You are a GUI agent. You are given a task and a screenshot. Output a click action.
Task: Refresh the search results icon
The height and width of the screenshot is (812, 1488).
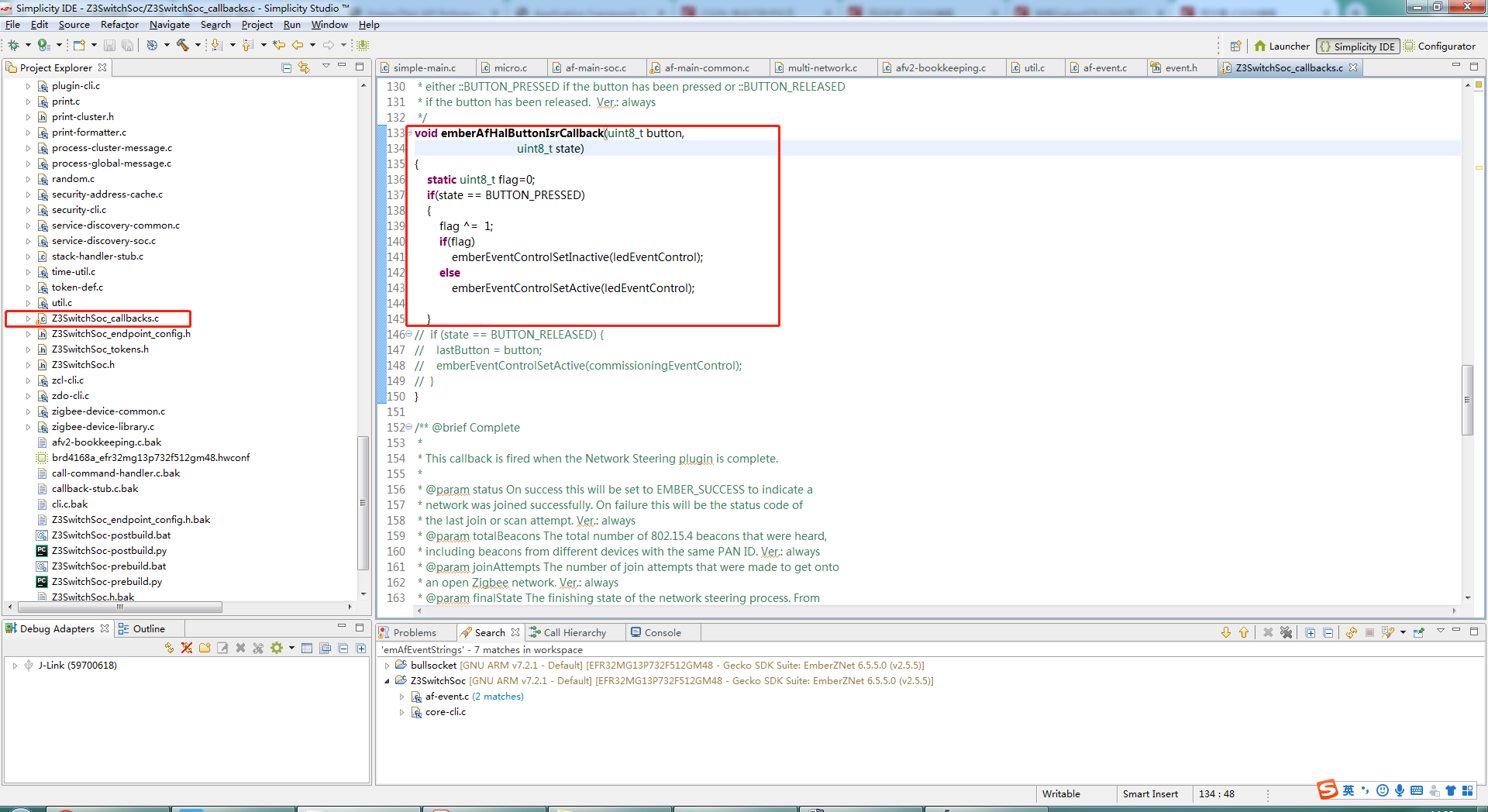[1352, 632]
